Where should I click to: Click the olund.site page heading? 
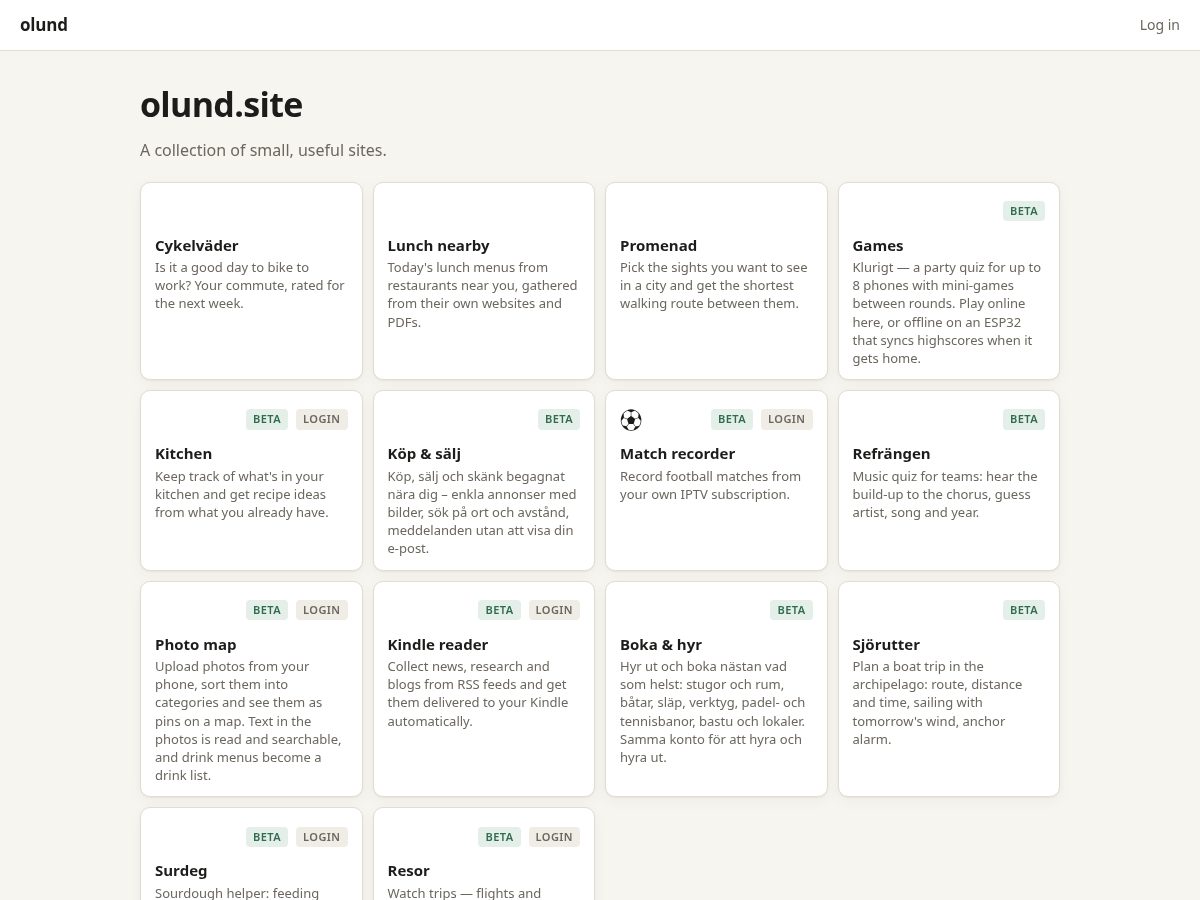click(x=221, y=105)
